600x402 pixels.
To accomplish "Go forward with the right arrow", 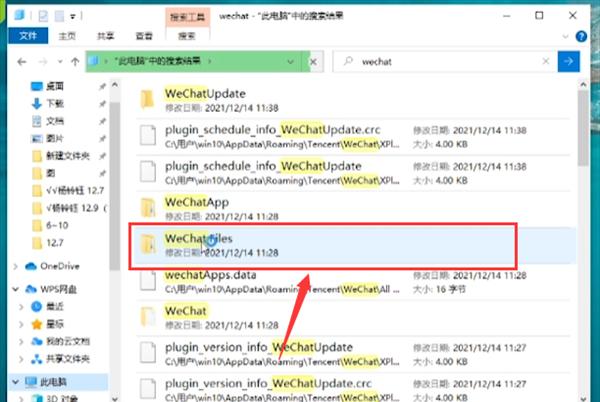I will pos(43,62).
